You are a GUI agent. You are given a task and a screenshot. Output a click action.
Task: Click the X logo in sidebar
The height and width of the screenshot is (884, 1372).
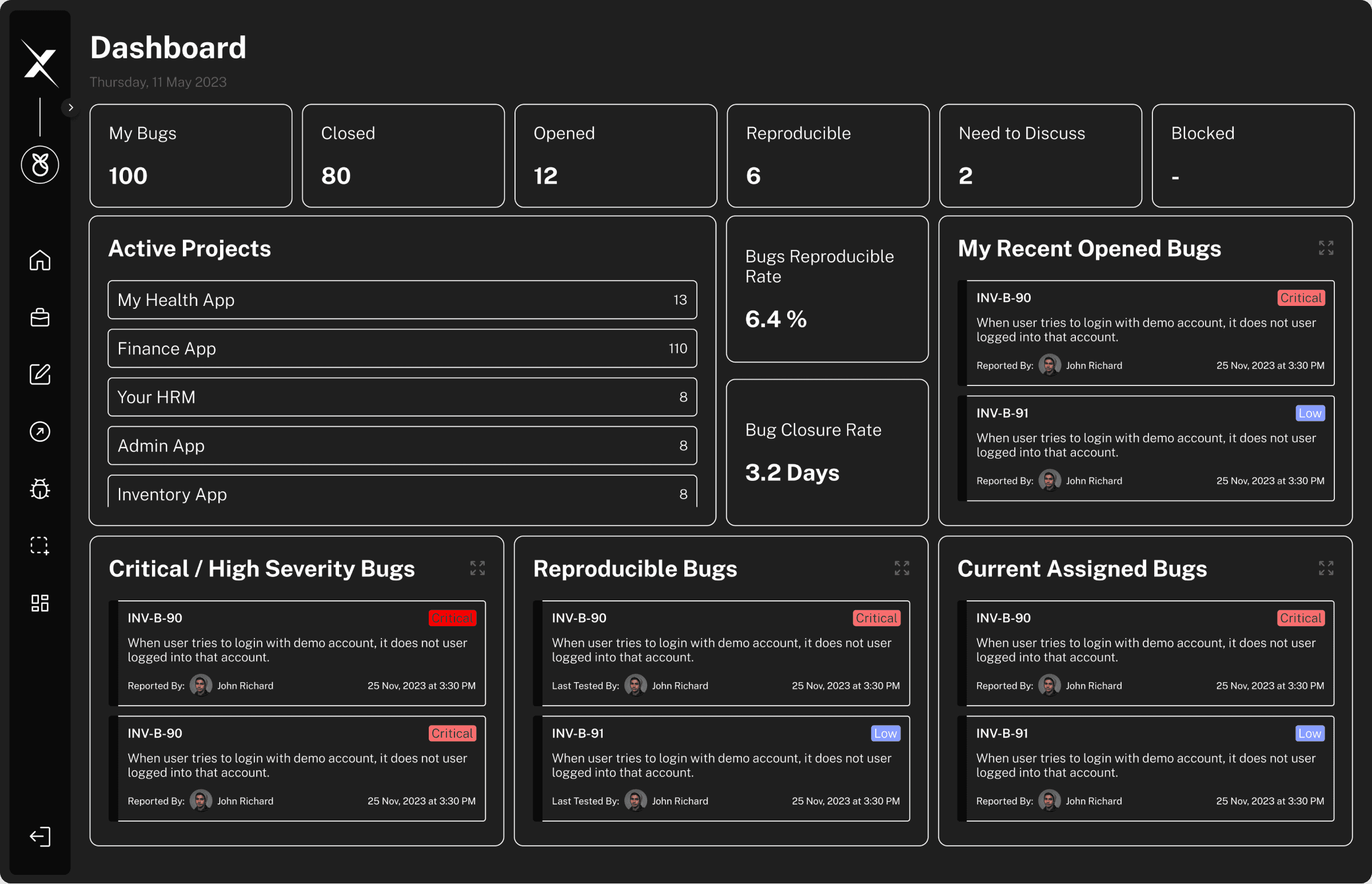coord(39,63)
